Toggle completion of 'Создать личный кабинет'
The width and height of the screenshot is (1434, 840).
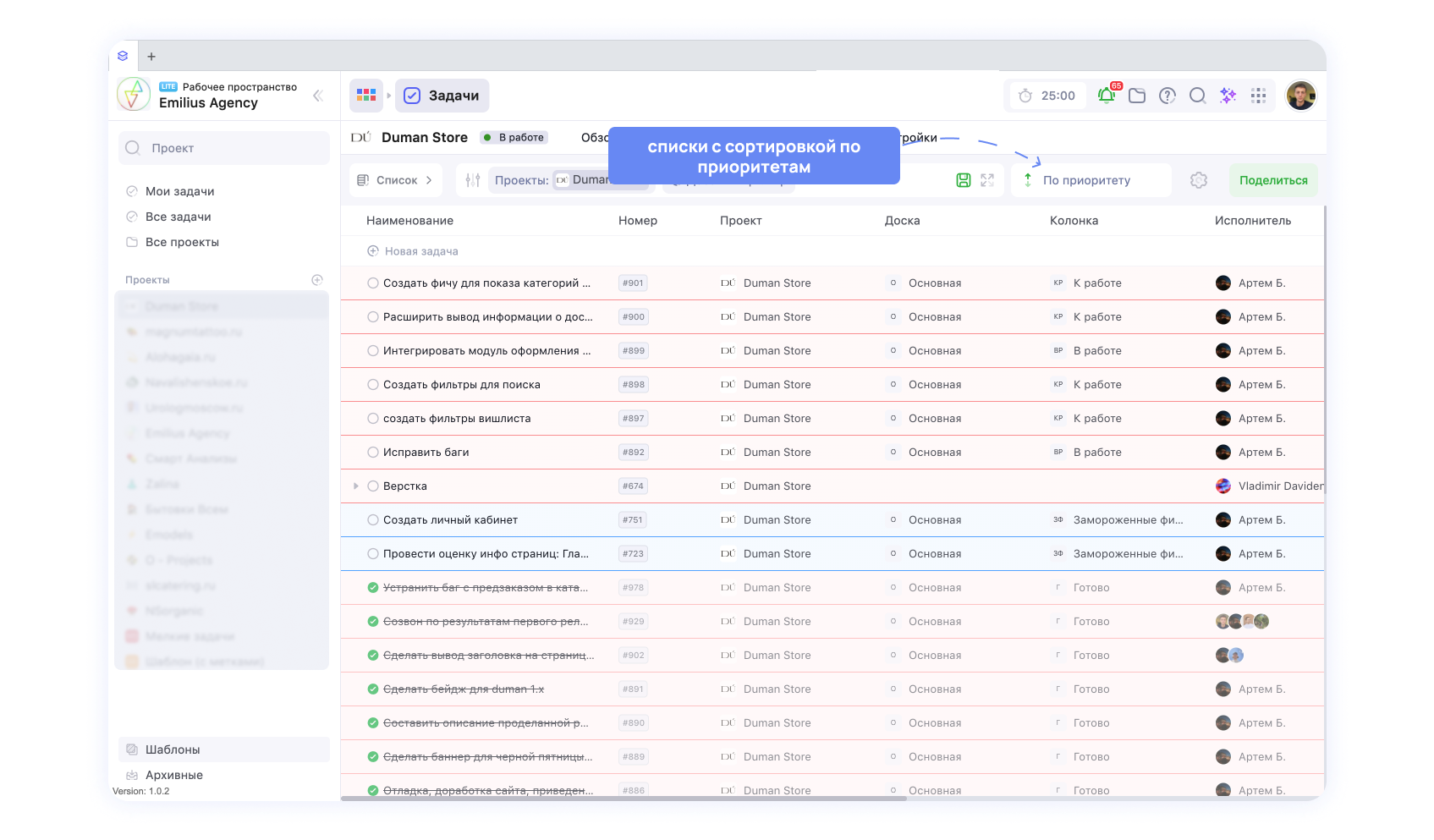coord(373,520)
